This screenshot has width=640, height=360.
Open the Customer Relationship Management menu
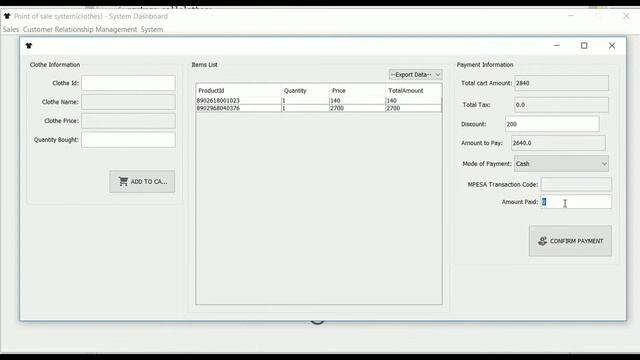click(x=80, y=29)
